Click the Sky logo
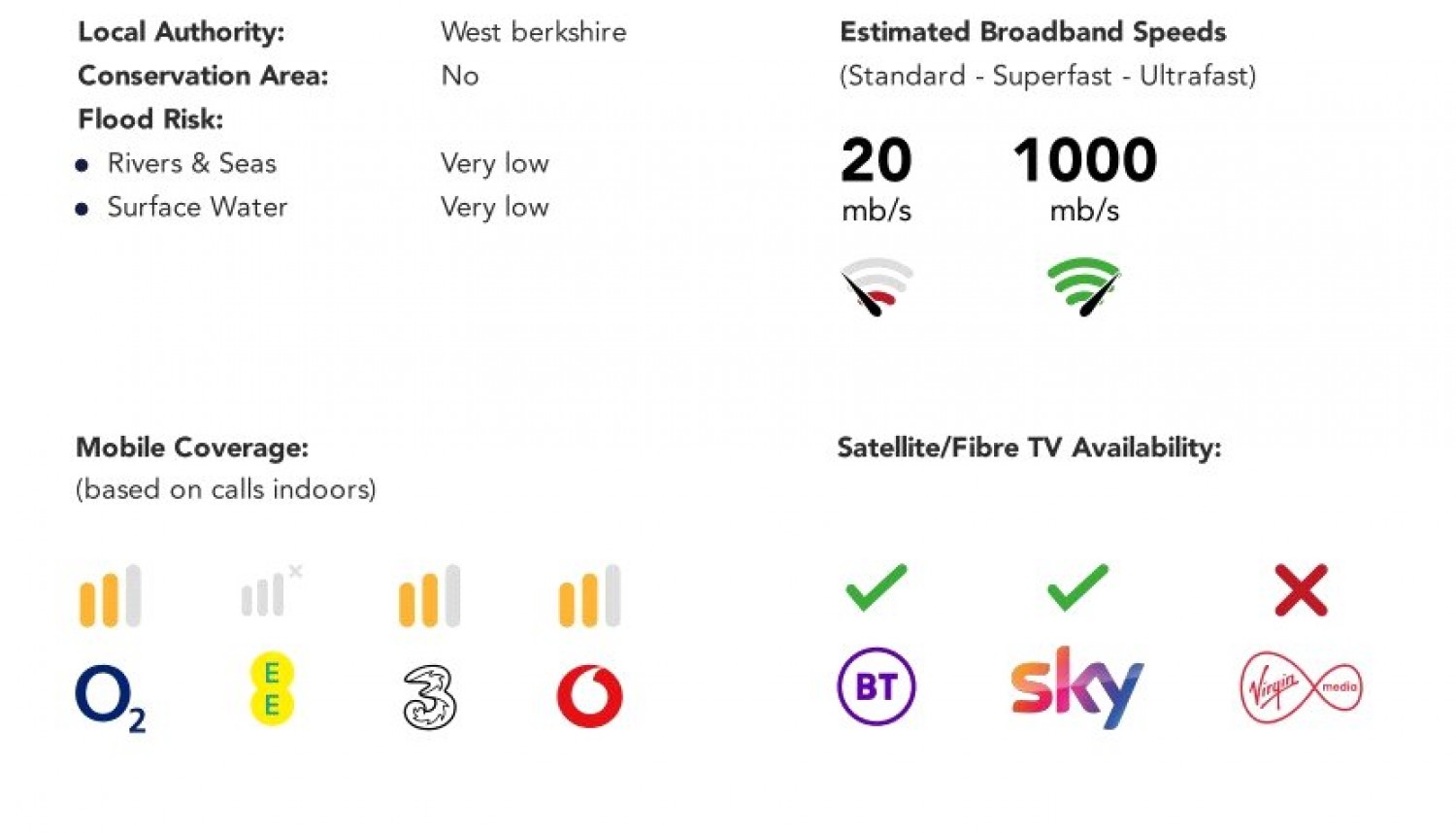This screenshot has height=833, width=1456. (x=1077, y=686)
